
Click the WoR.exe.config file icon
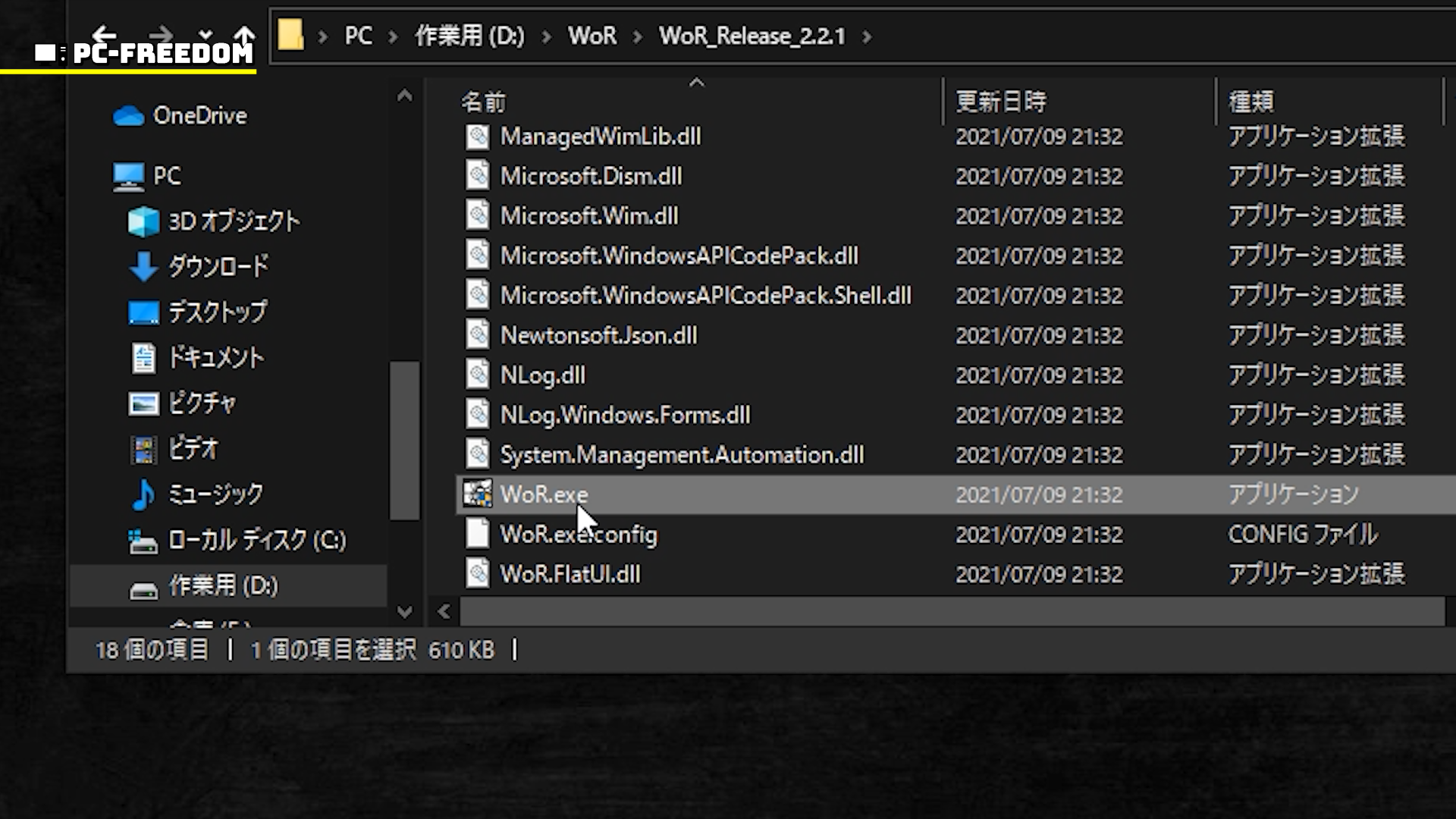[478, 534]
